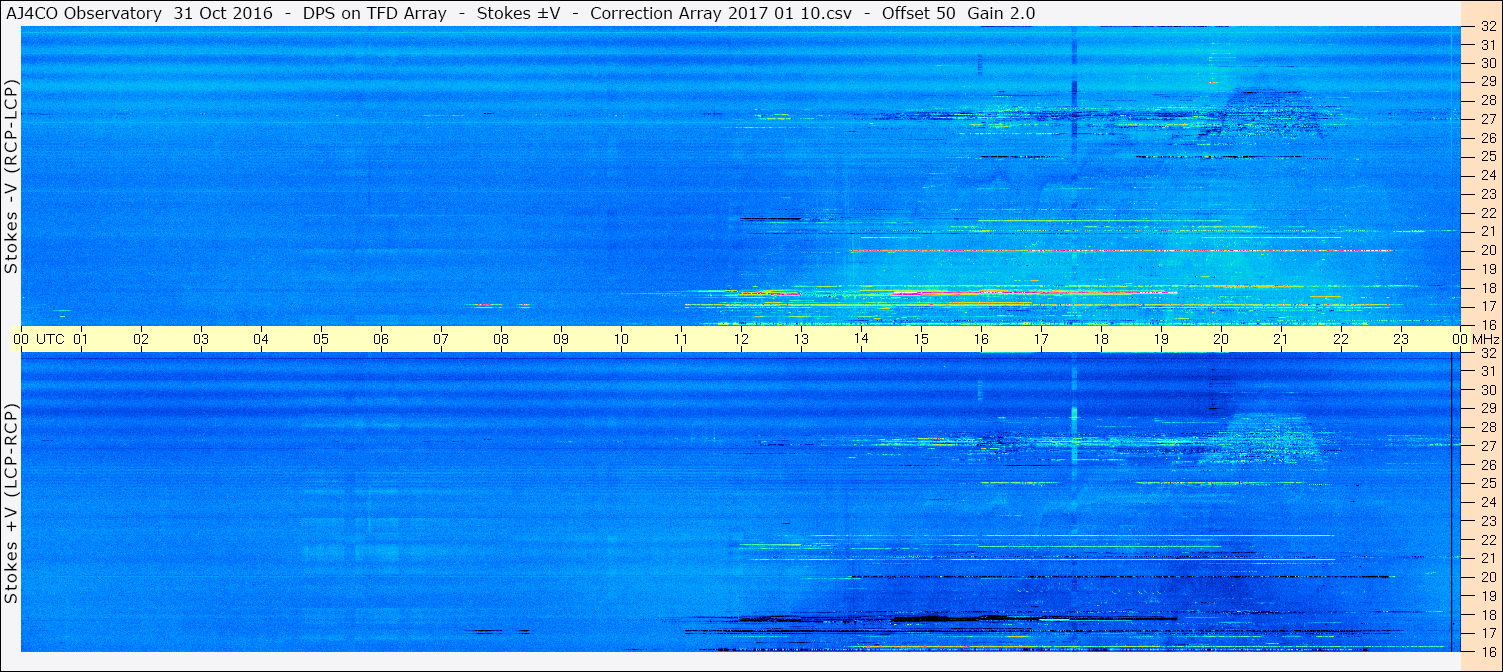
Task: Select the 18 hour tick on time axis
Action: point(1101,339)
